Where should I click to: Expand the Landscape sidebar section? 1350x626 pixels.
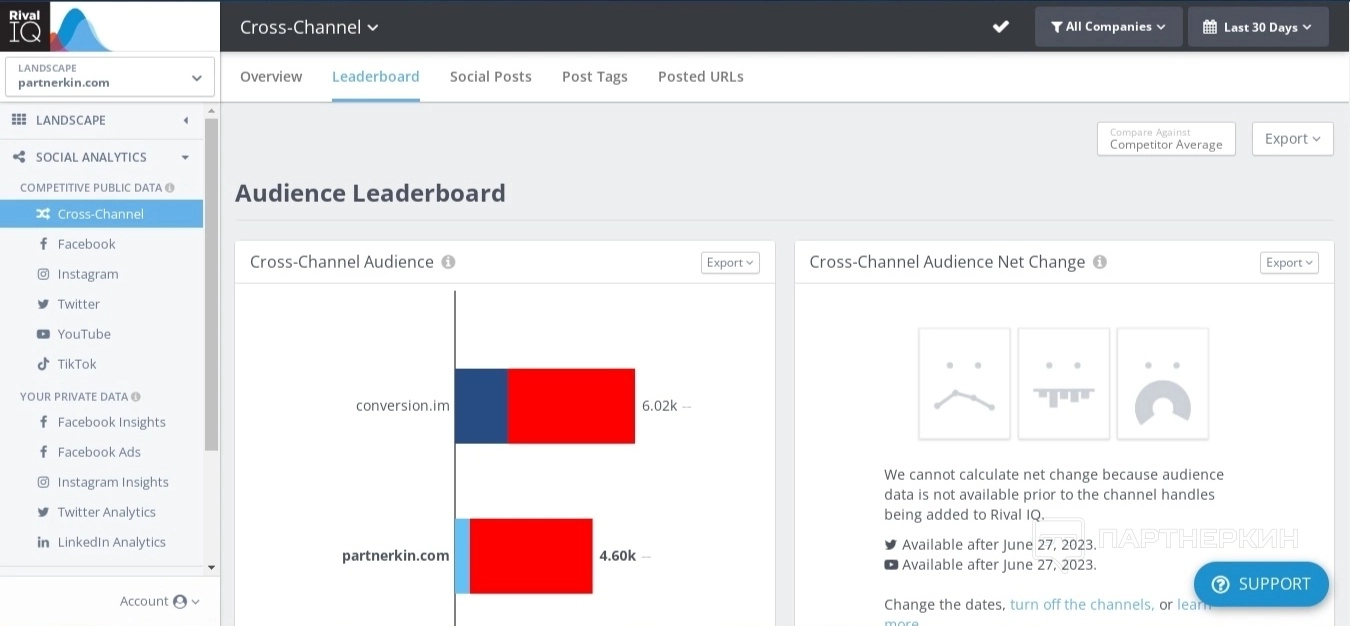tap(185, 120)
